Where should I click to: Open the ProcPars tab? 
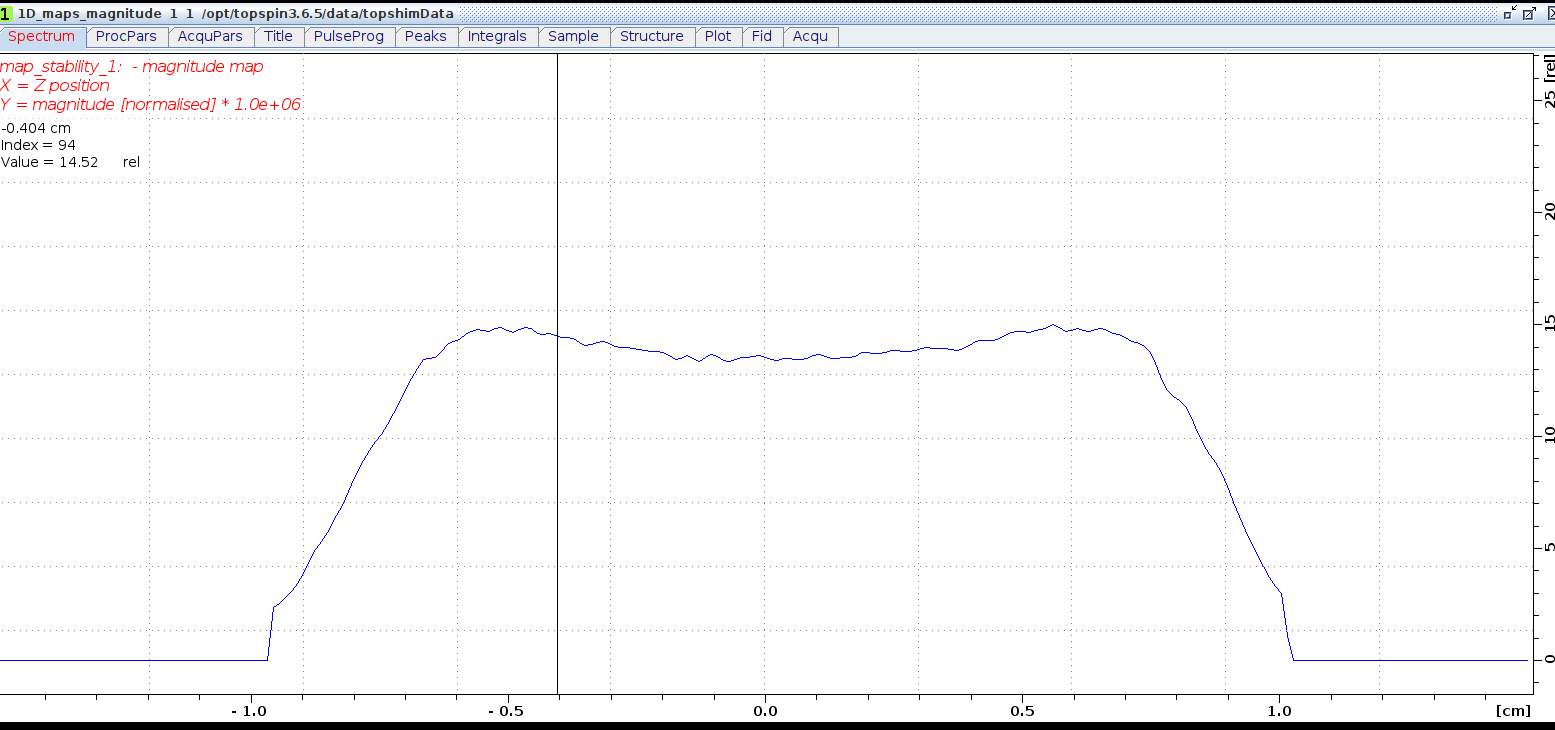coord(126,36)
